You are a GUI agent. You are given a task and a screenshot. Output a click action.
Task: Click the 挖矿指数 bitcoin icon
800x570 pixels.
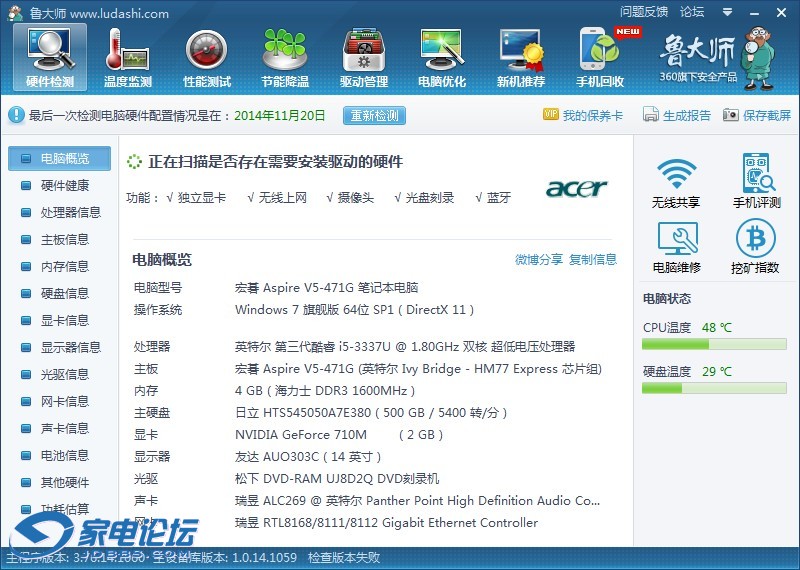pos(756,247)
